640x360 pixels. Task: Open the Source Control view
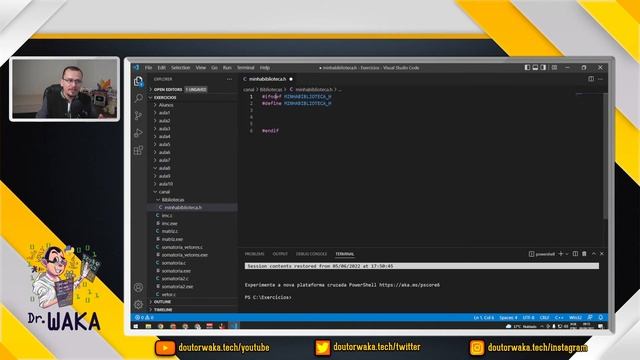pyautogui.click(x=138, y=116)
